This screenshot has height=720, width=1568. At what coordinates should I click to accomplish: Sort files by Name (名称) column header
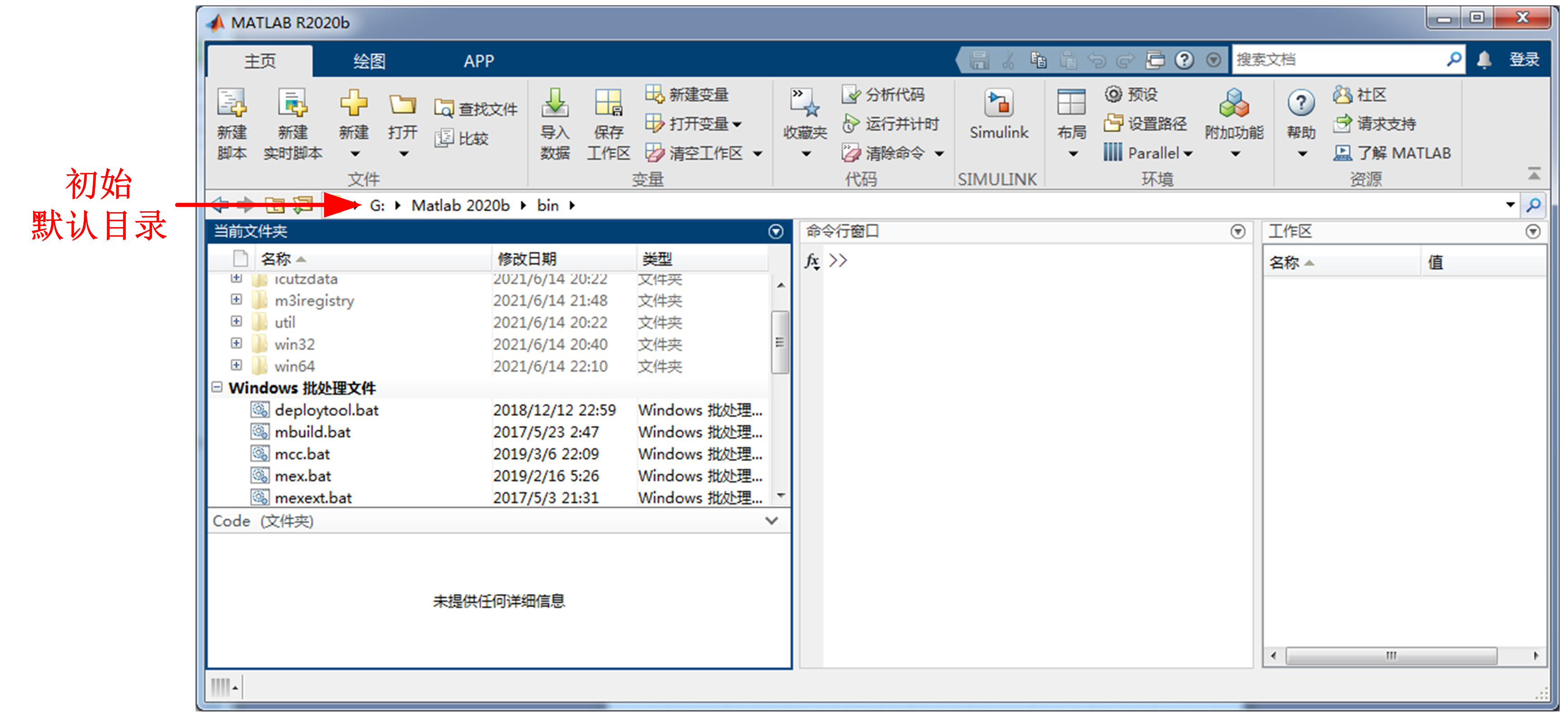coord(373,259)
